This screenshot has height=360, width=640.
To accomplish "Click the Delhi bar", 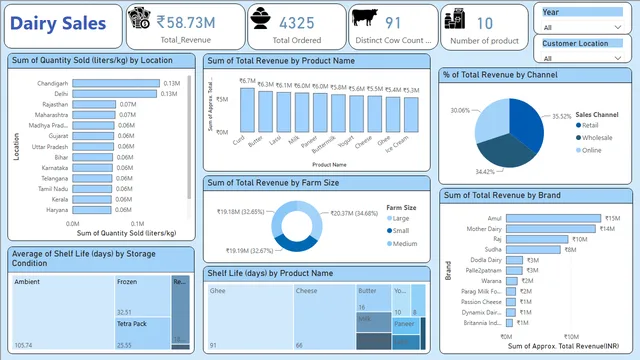I will click(x=114, y=94).
